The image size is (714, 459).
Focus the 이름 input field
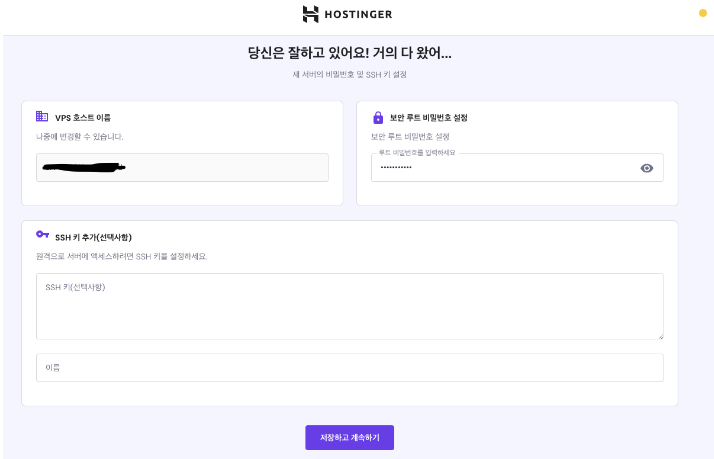(350, 367)
